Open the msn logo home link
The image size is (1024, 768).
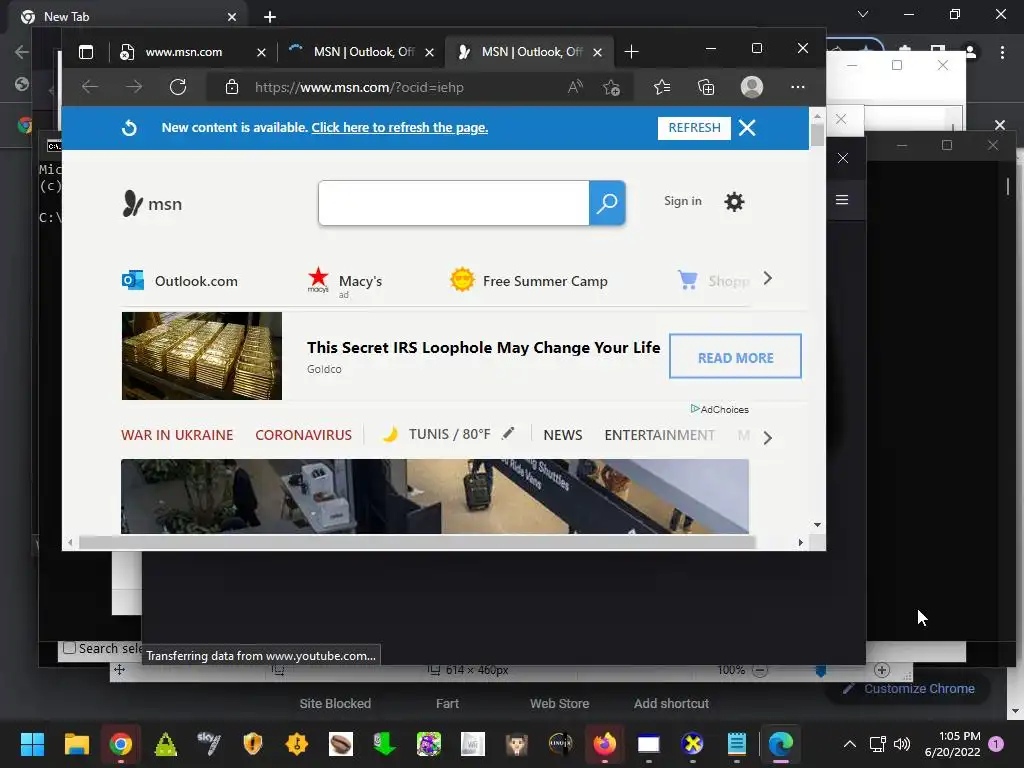tap(152, 204)
